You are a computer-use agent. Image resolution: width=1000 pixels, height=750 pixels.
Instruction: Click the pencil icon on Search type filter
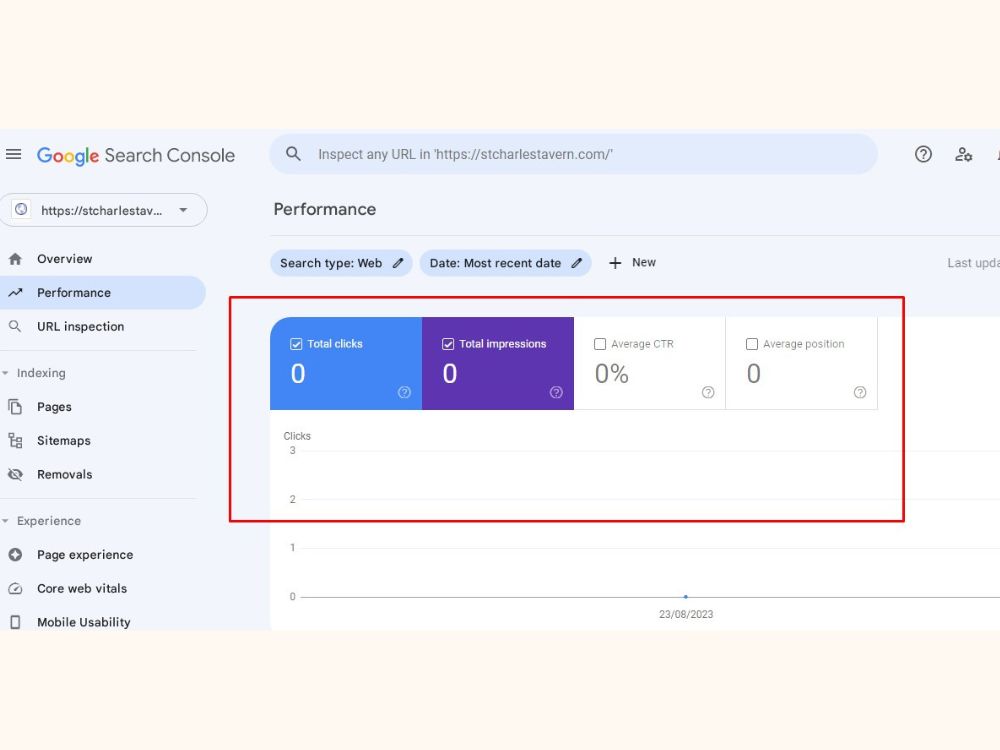click(x=398, y=263)
